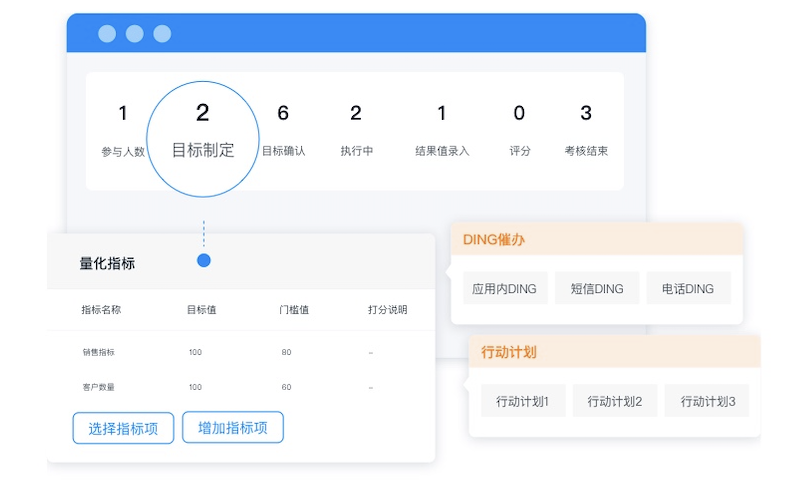Select the 目标制定 stage circle
This screenshot has width=805, height=502.
point(203,139)
